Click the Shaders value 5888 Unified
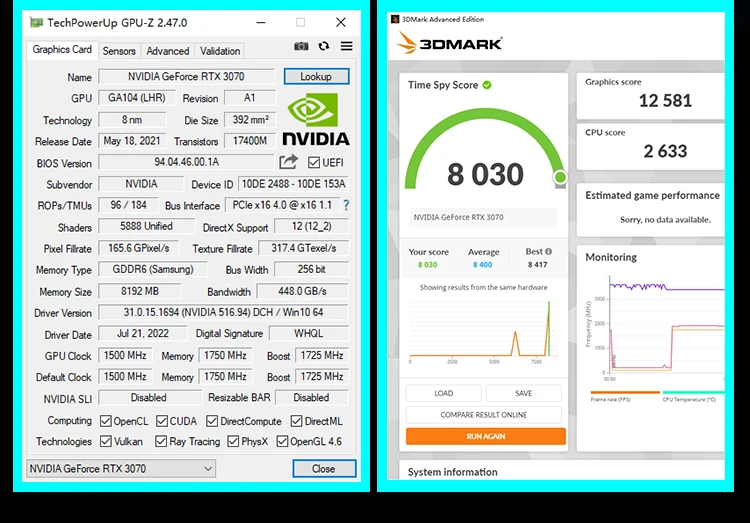Screen dimensions: 750x523 pos(146,226)
